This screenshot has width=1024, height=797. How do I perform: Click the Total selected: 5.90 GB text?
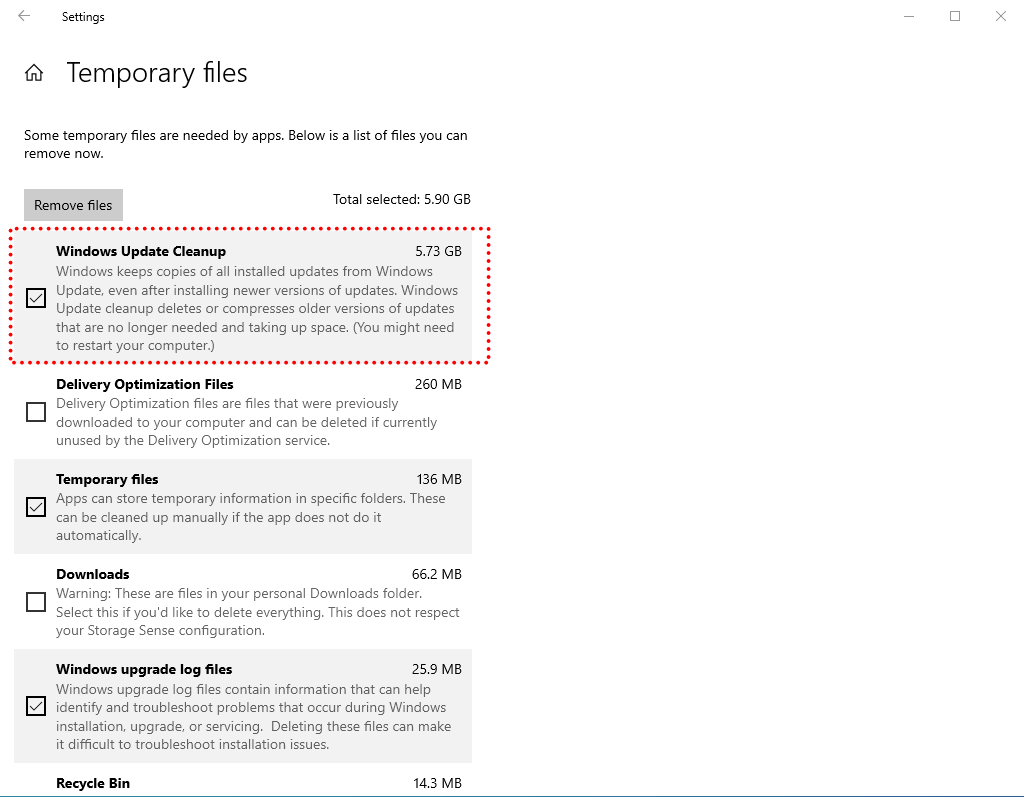[x=402, y=199]
